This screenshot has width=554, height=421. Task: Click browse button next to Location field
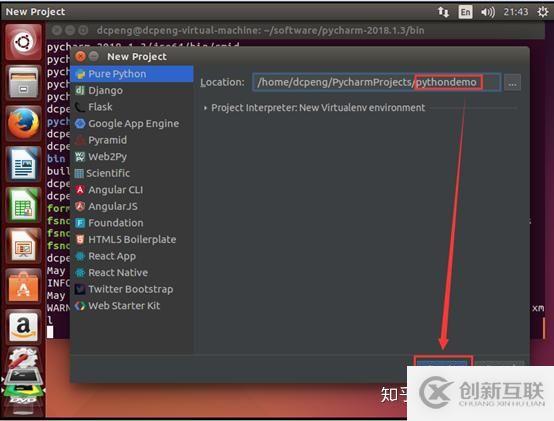click(x=512, y=83)
